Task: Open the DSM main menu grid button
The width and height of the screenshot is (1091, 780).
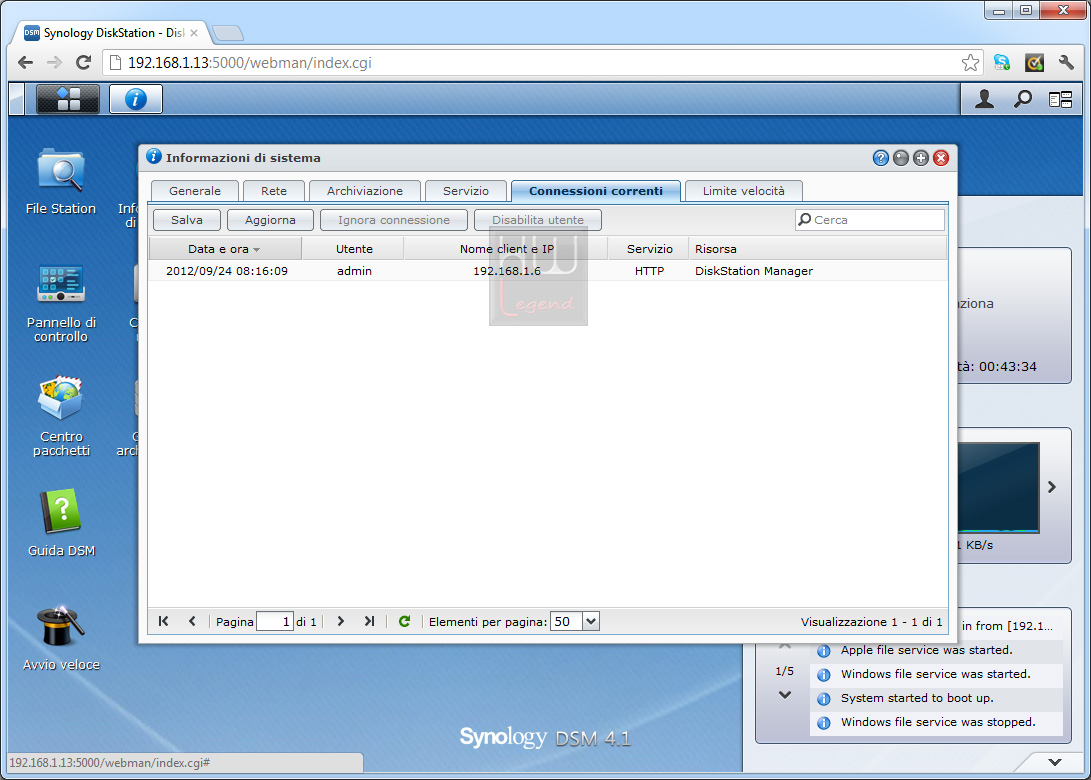Action: click(67, 99)
